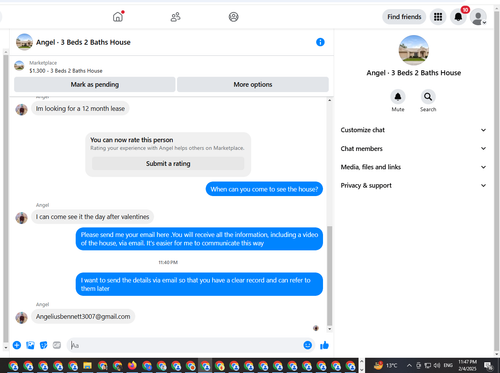Click the house thumbnail in chat header

pyautogui.click(x=24, y=42)
